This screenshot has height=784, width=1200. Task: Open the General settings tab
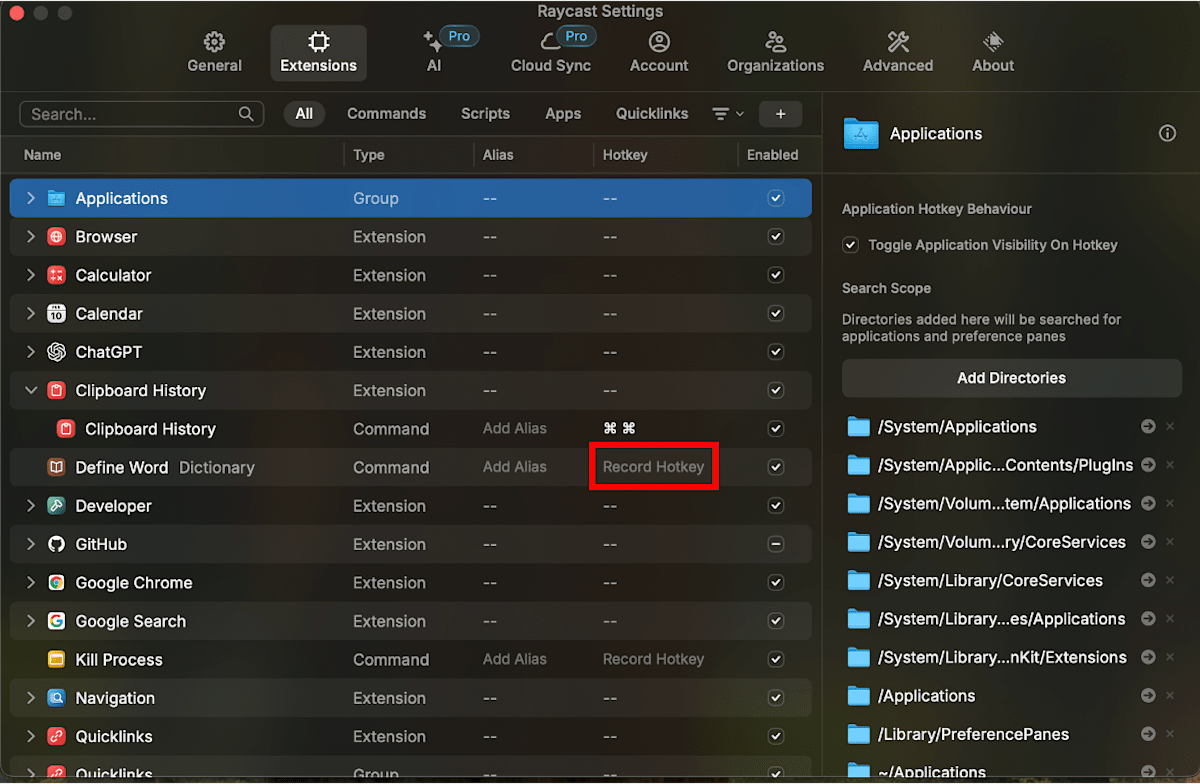click(x=214, y=53)
